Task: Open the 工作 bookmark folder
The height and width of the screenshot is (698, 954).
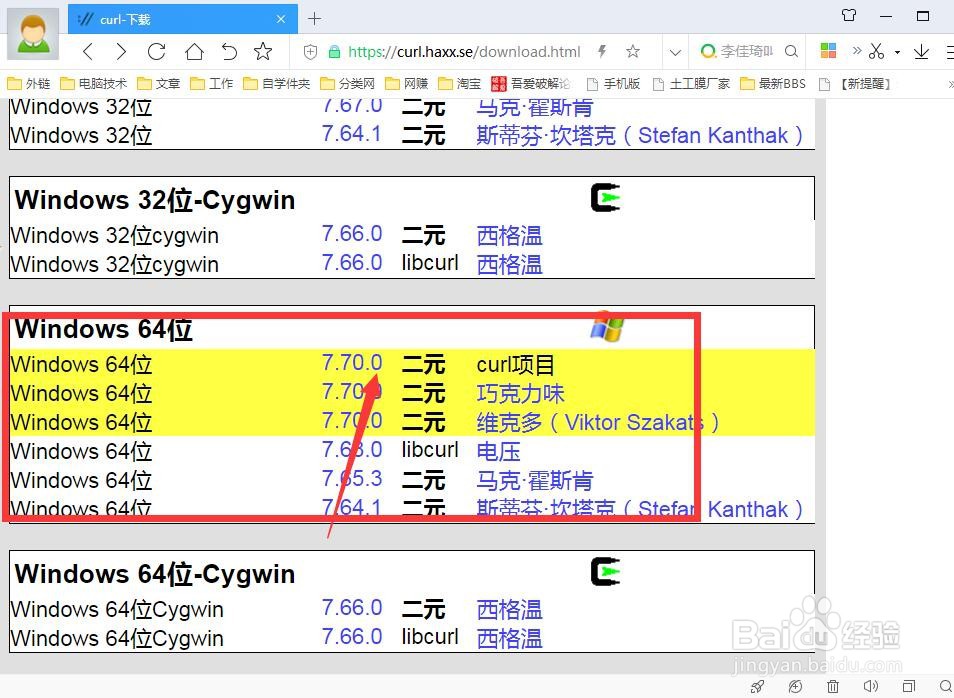Action: [212, 83]
